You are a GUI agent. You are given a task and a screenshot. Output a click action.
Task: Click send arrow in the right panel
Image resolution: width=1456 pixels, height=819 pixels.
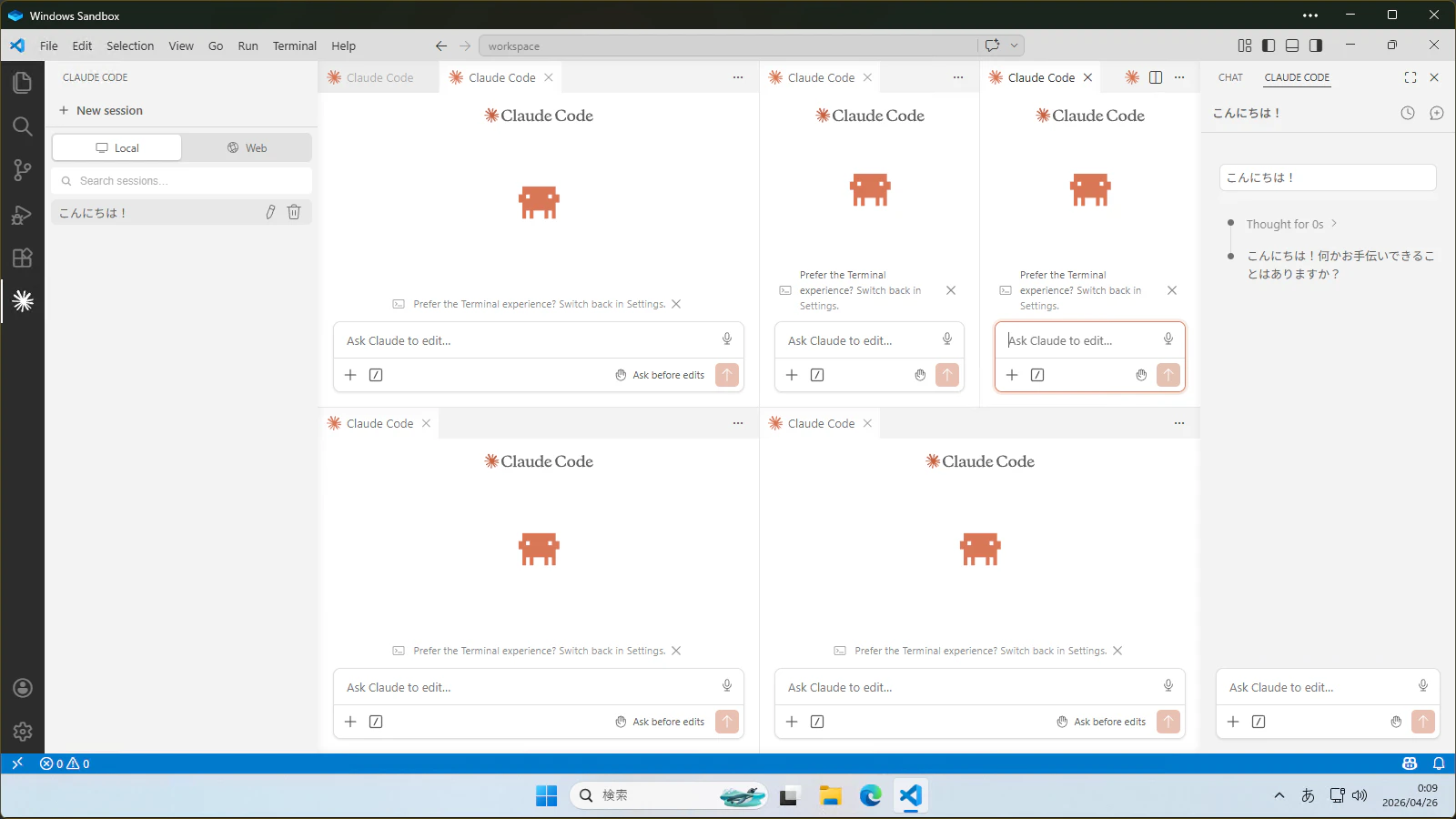click(1423, 722)
